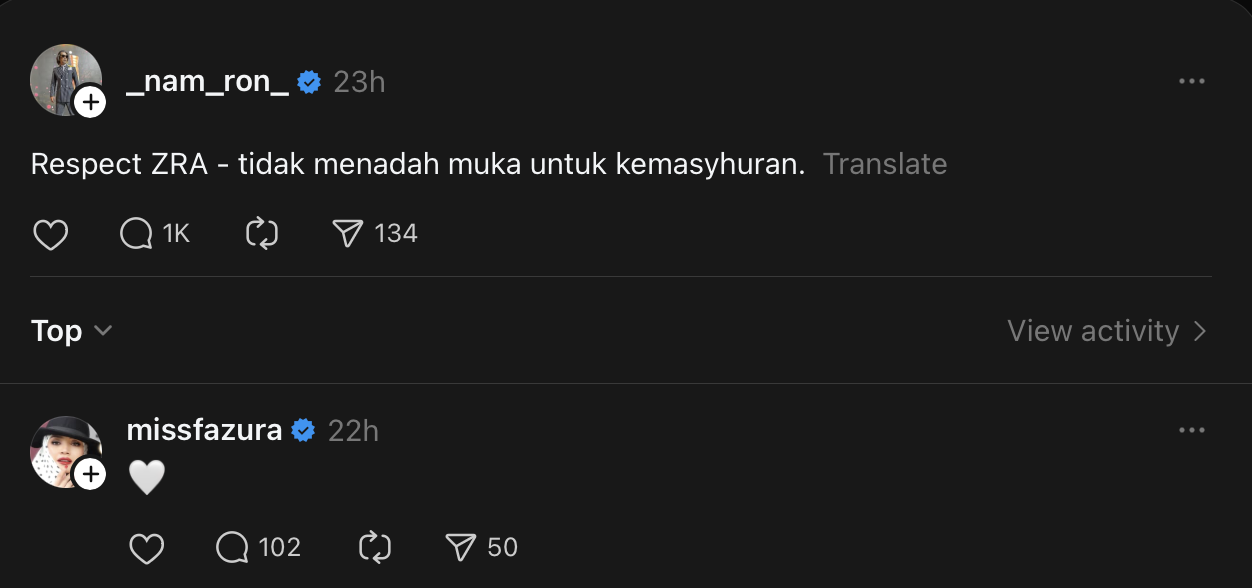Like missfazura's reply
1252x588 pixels.
[147, 548]
